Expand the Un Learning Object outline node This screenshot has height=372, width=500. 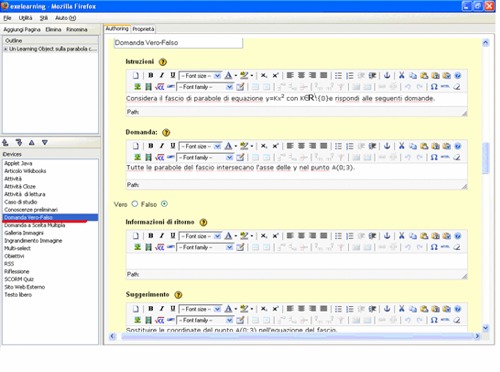coord(6,49)
